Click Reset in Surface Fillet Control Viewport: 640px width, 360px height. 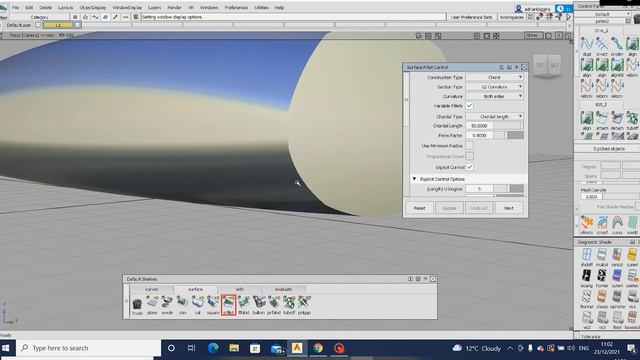[420, 208]
